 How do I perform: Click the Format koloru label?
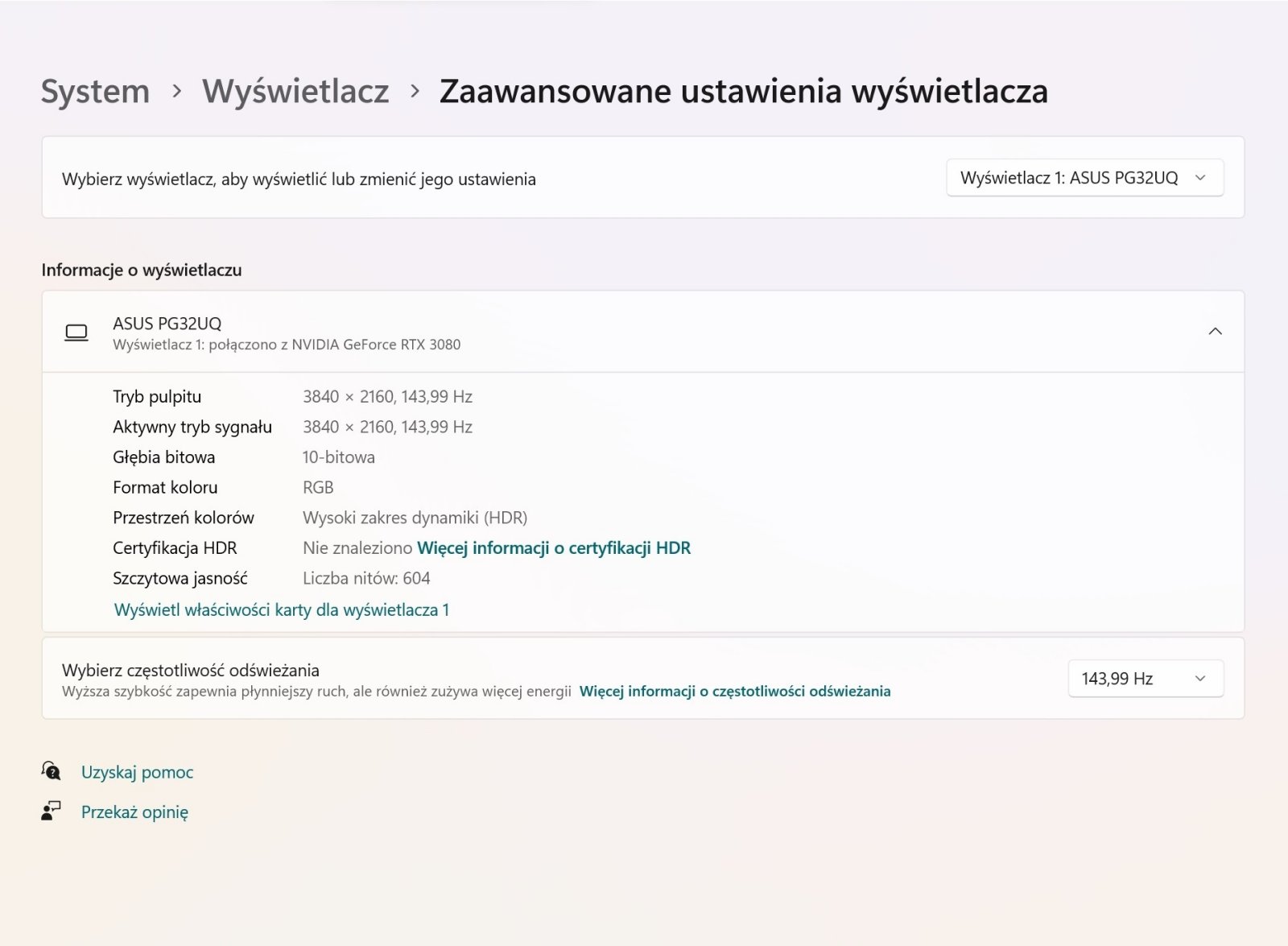(165, 488)
